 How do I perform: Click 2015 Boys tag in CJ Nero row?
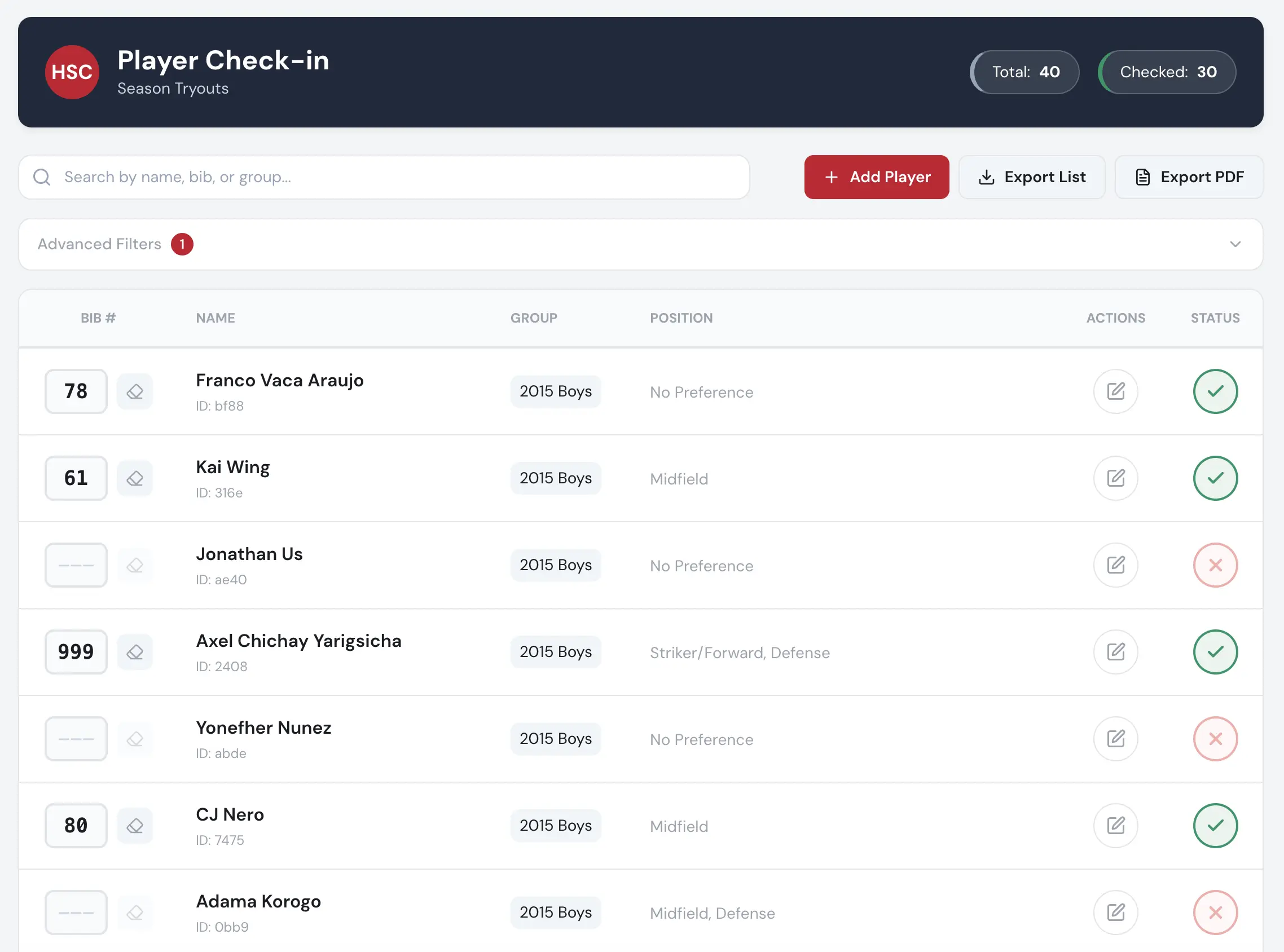(x=556, y=826)
